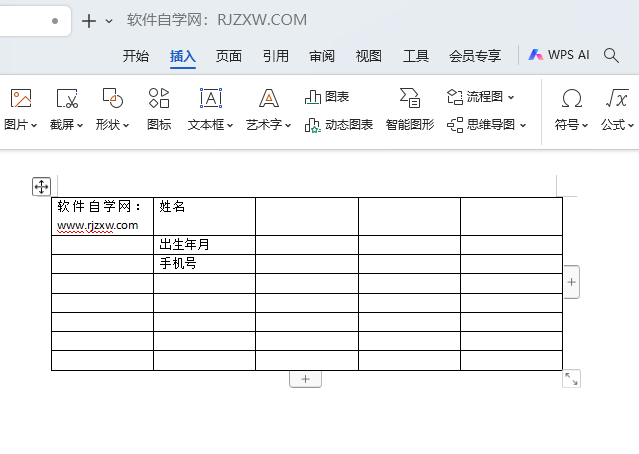The width and height of the screenshot is (639, 454).
Task: Expand the 公式 dropdown arrow
Action: [631, 126]
